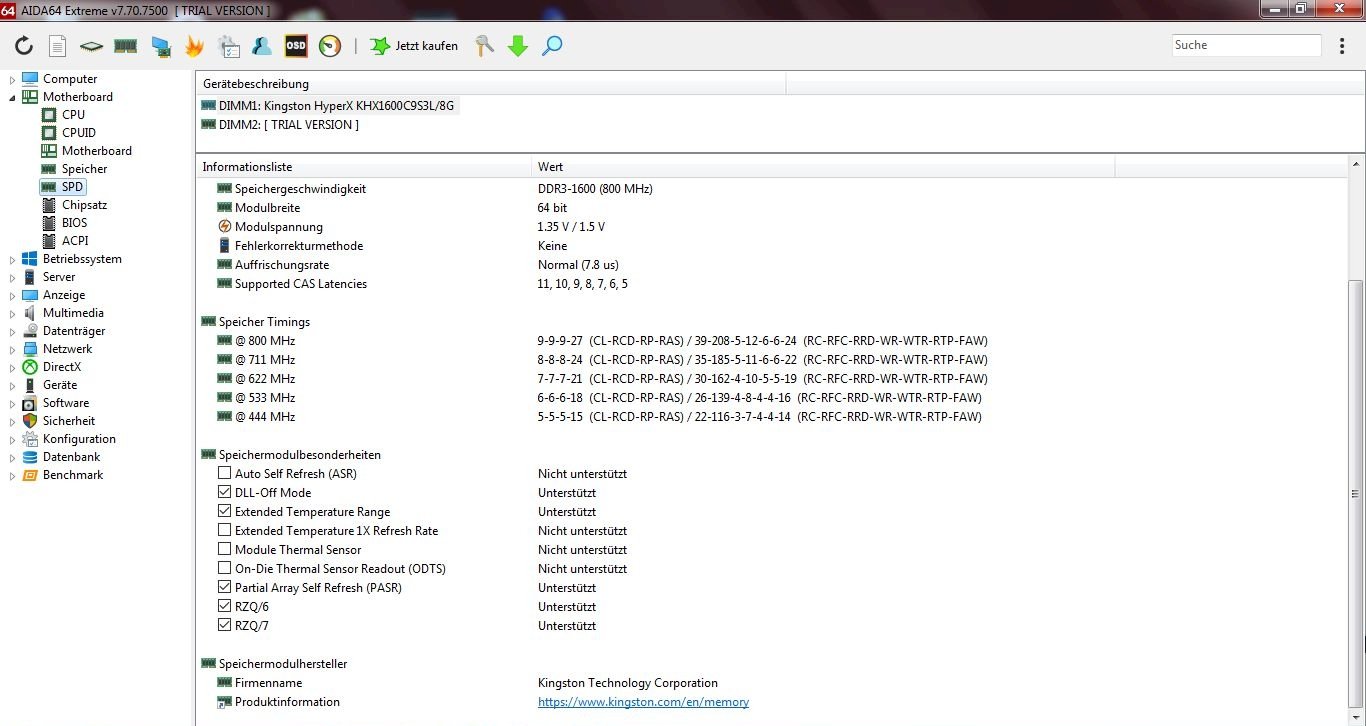The image size is (1366, 726).
Task: Click into the Suche search field
Action: pos(1246,45)
